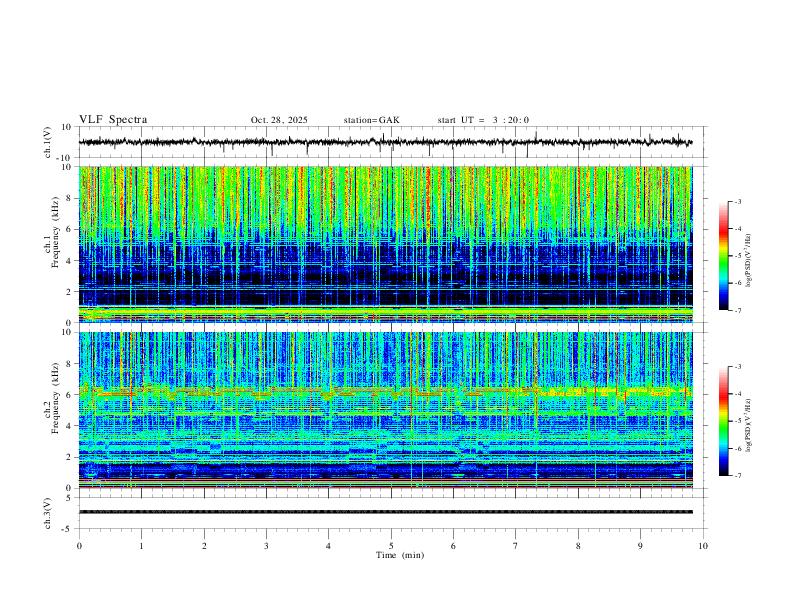Click the "6" kHz tick of ch.2 spectrogram

point(70,395)
